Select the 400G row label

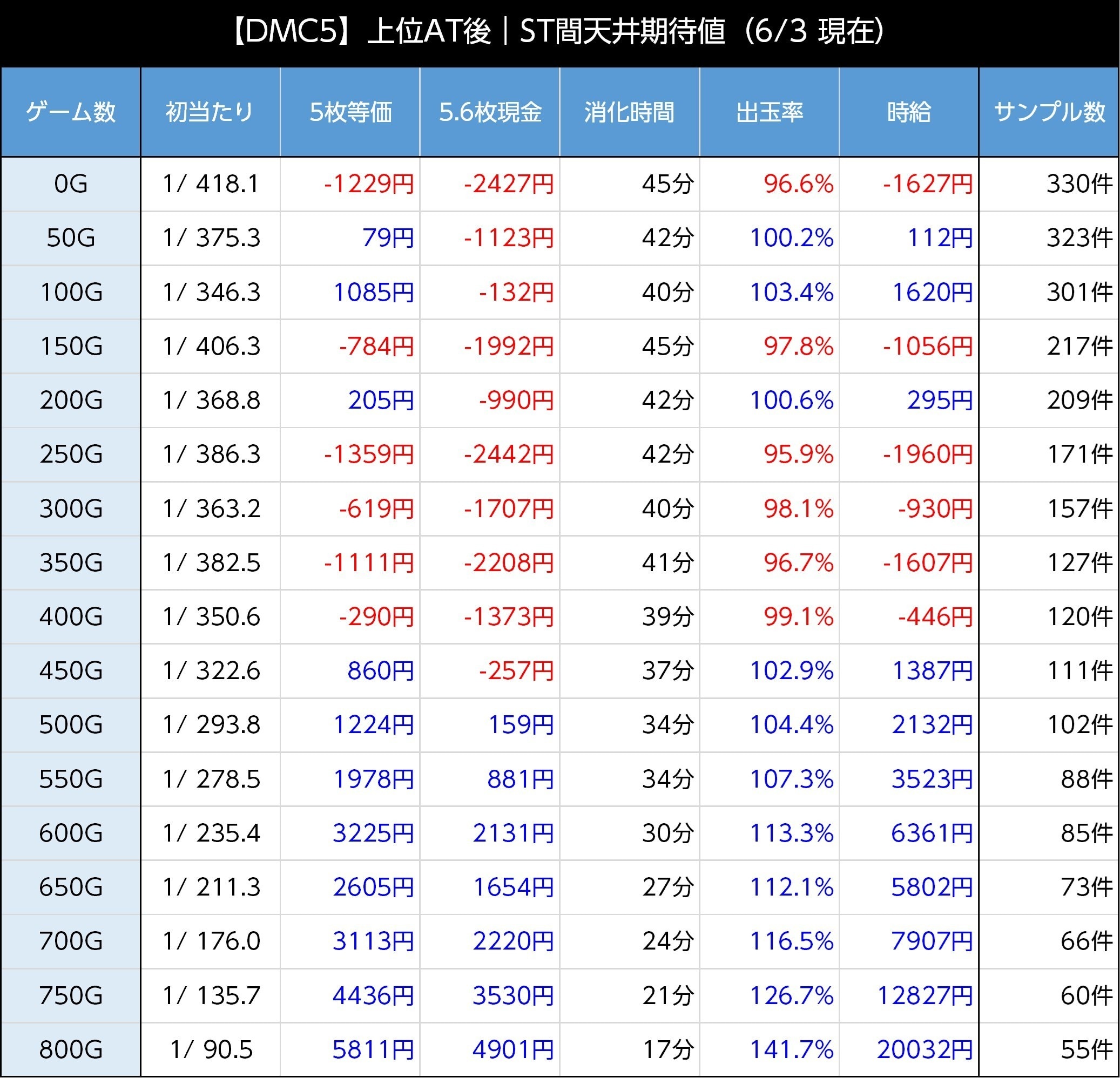[x=71, y=616]
